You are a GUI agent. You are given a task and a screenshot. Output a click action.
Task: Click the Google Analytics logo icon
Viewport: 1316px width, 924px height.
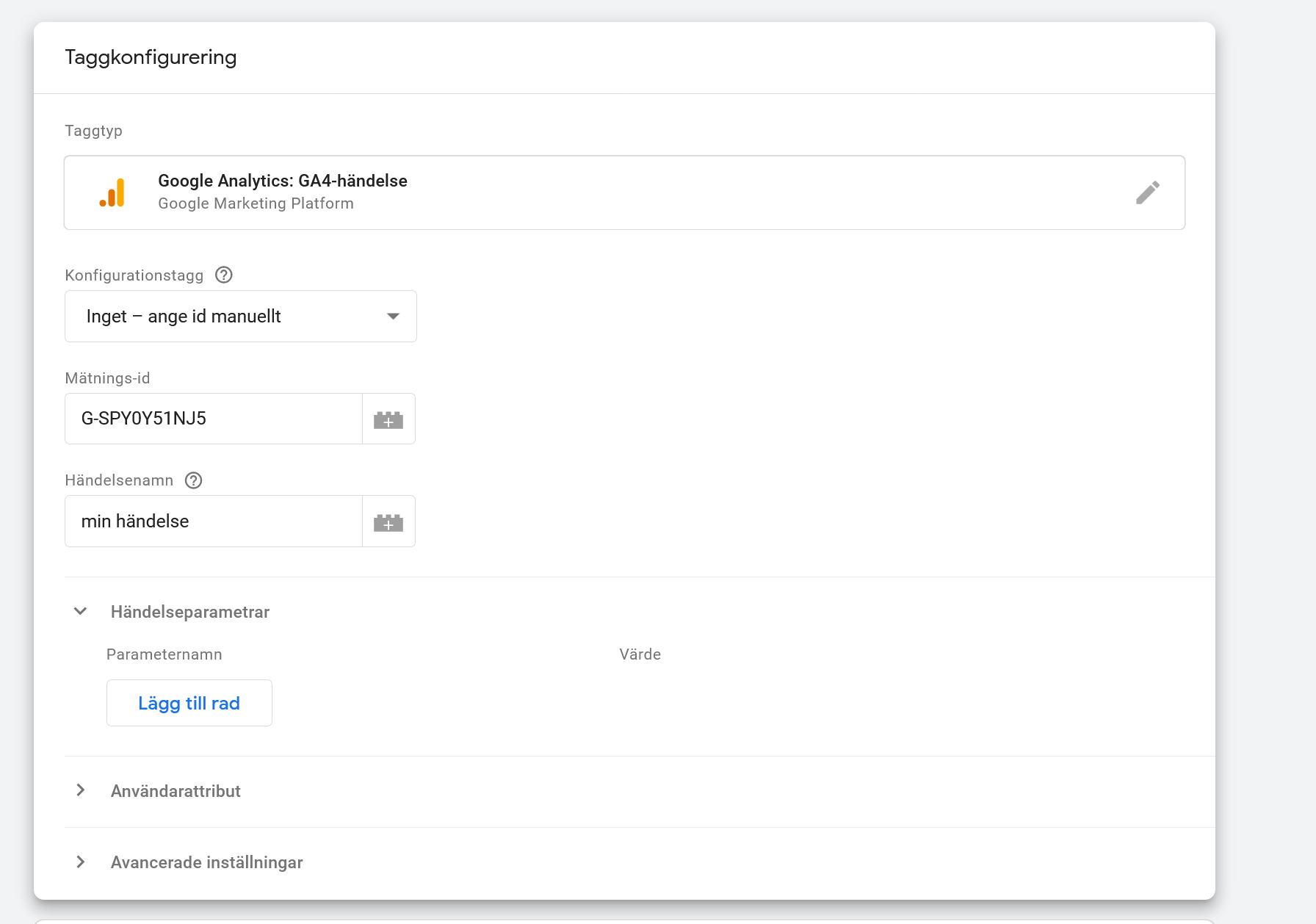112,192
